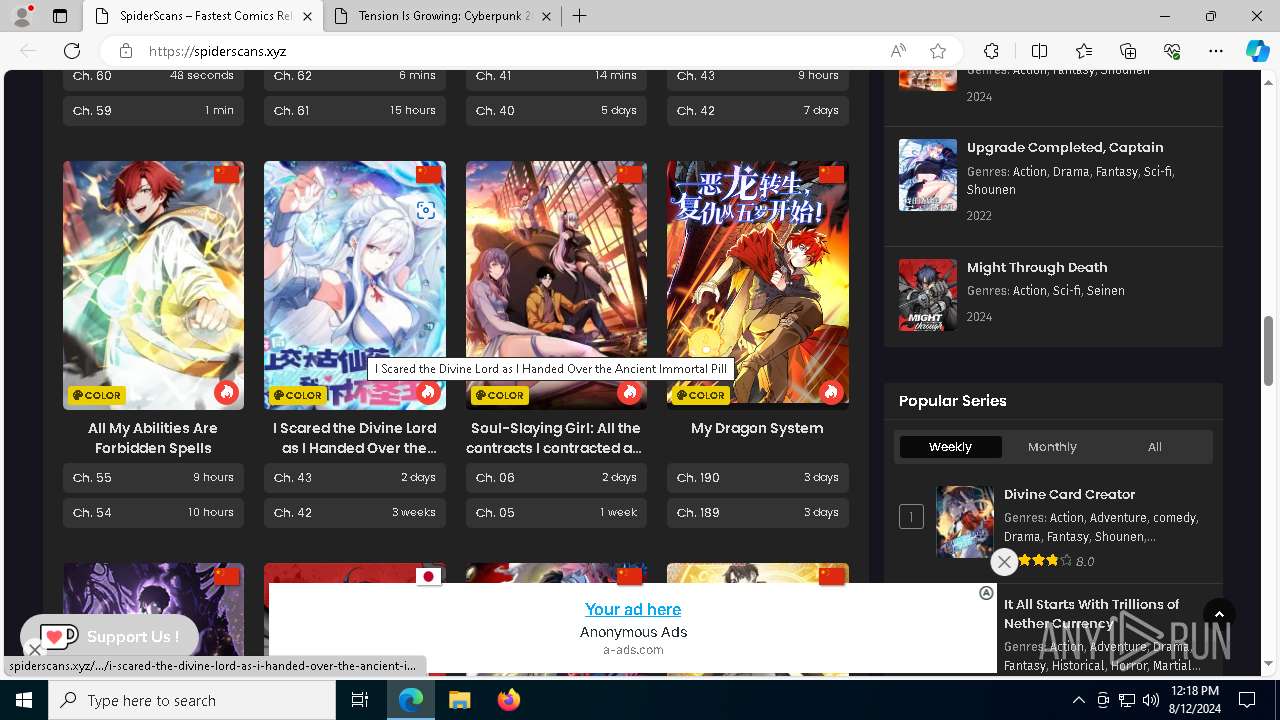Image resolution: width=1280 pixels, height=720 pixels.
Task: Open I Scared the Divine Lord title link
Action: (355, 438)
